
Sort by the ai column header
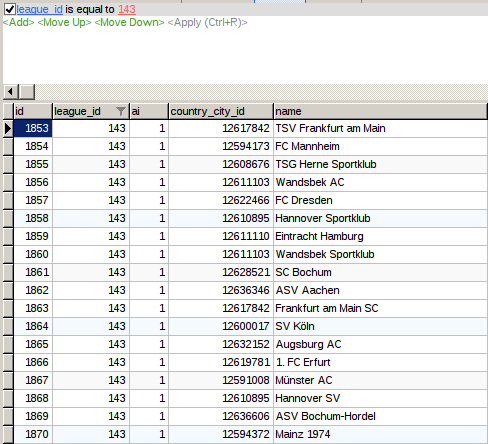[149, 111]
